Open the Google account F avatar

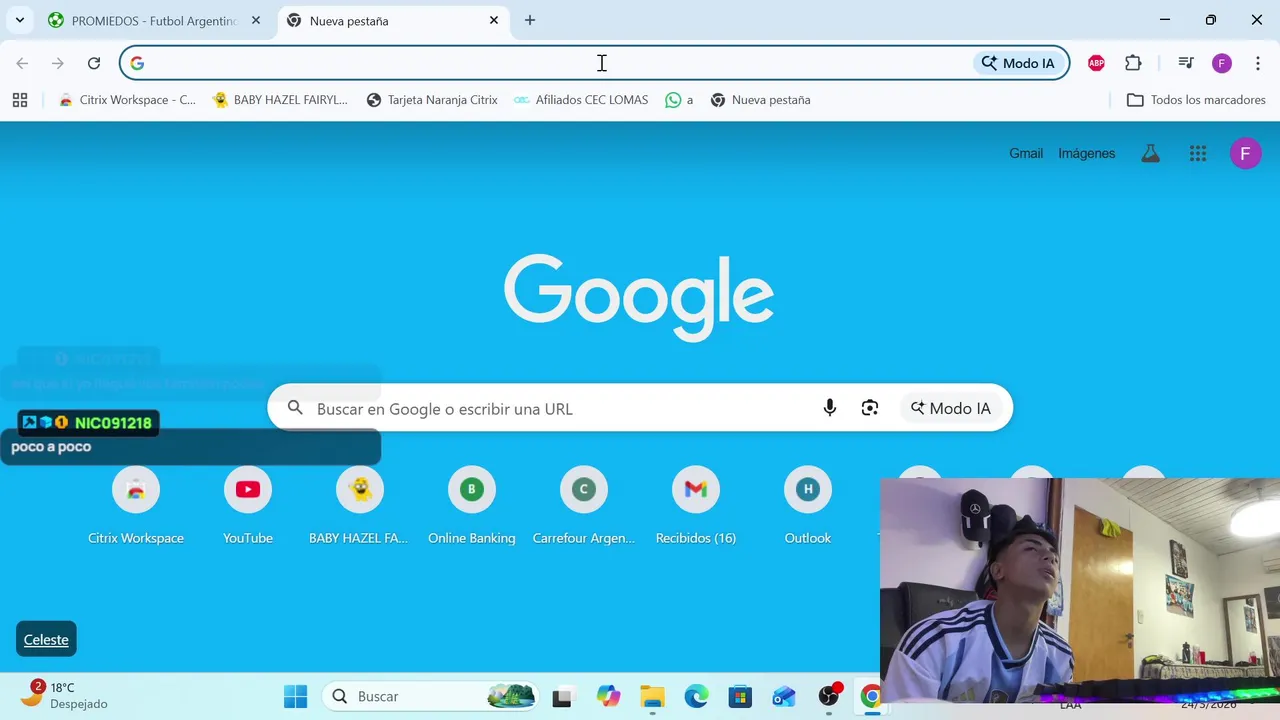click(x=1245, y=153)
